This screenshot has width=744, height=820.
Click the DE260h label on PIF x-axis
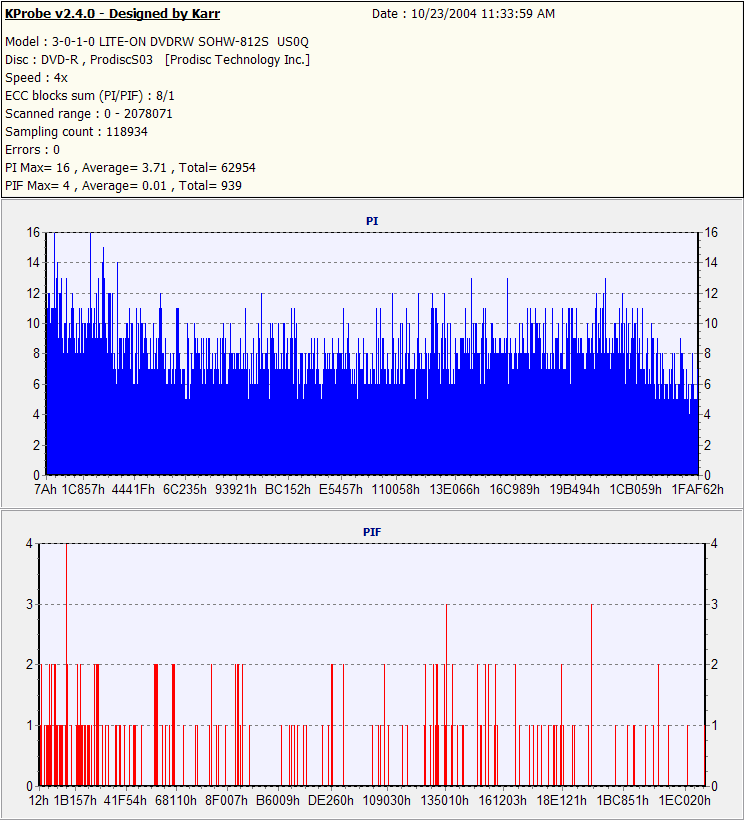pyautogui.click(x=330, y=801)
